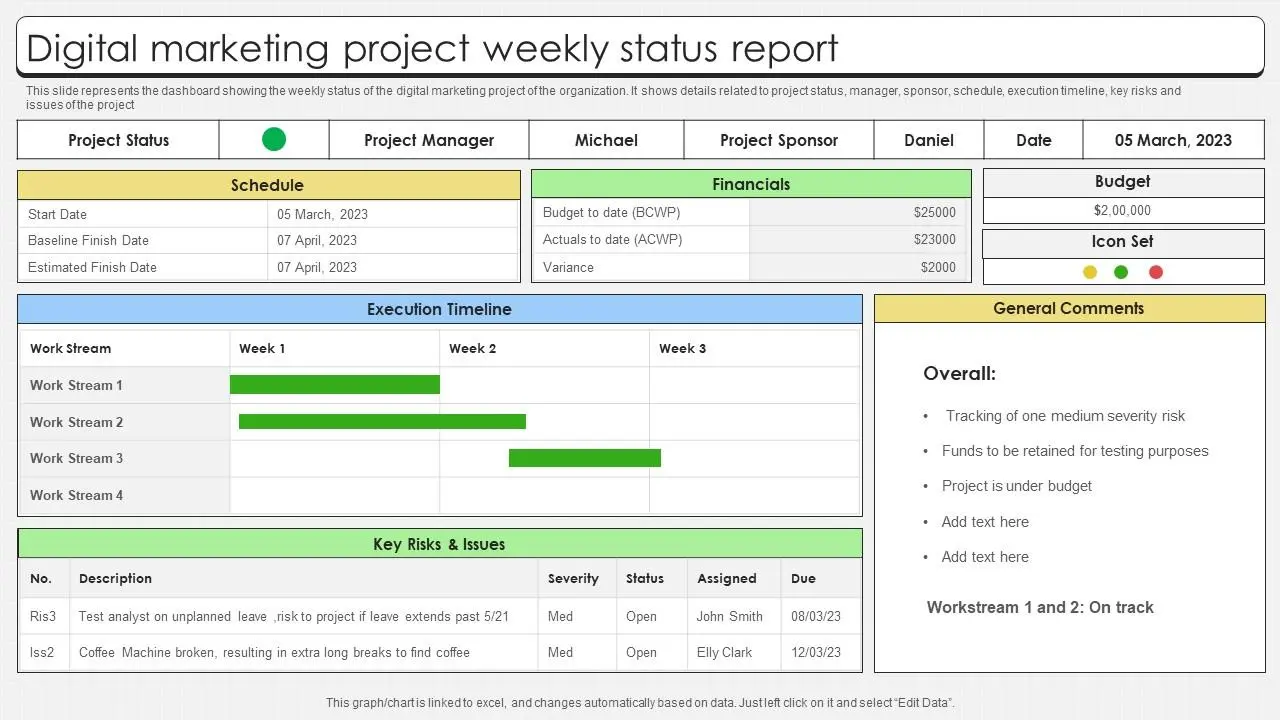Click the 'Project Status' label cell
The image size is (1280, 720).
click(118, 140)
